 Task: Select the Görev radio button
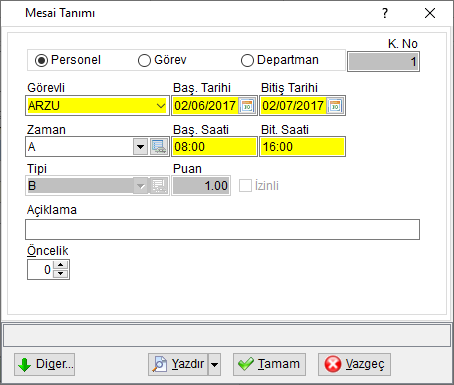[144, 60]
